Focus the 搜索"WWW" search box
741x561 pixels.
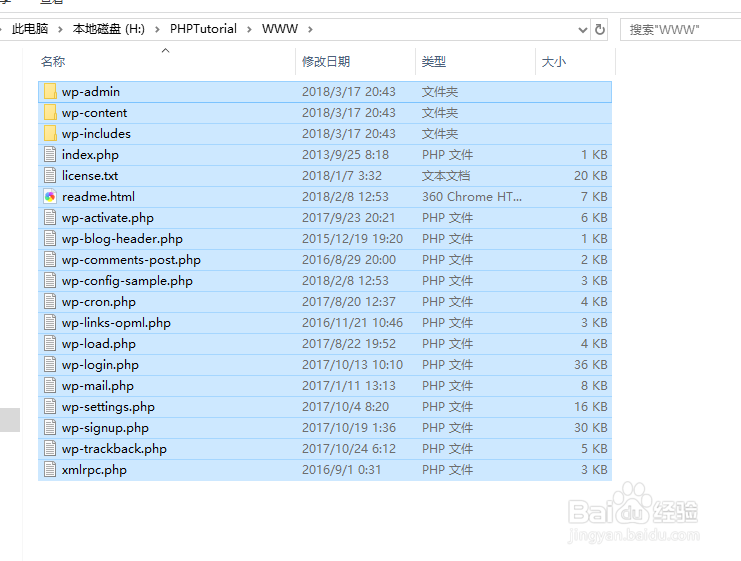(681, 30)
